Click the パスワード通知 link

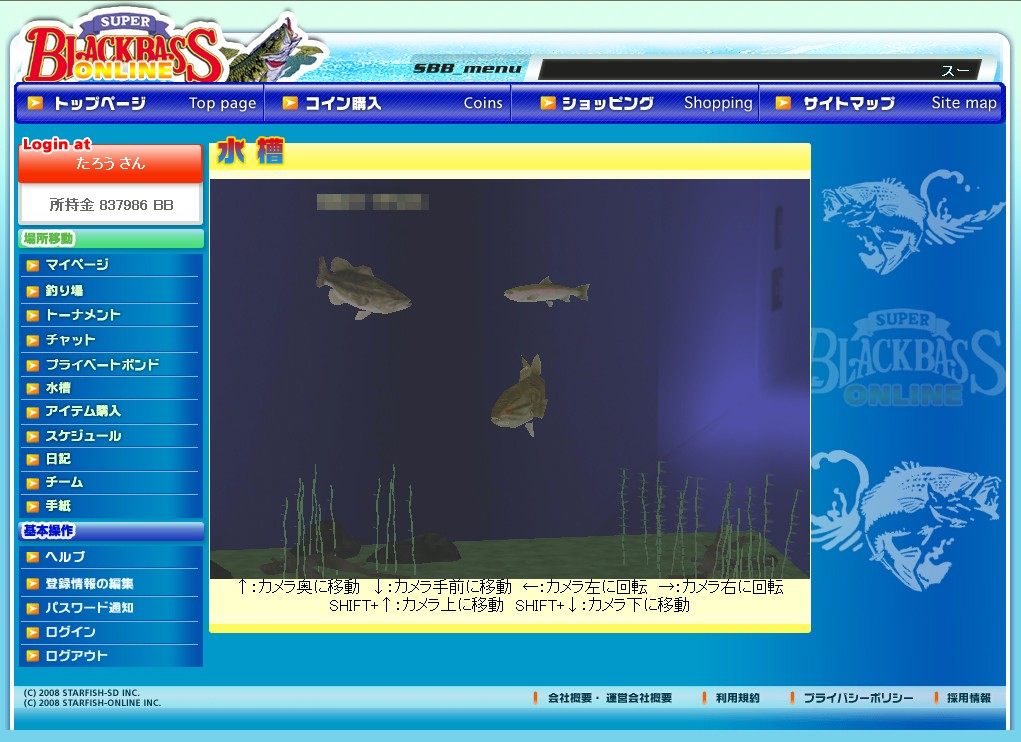pos(89,608)
